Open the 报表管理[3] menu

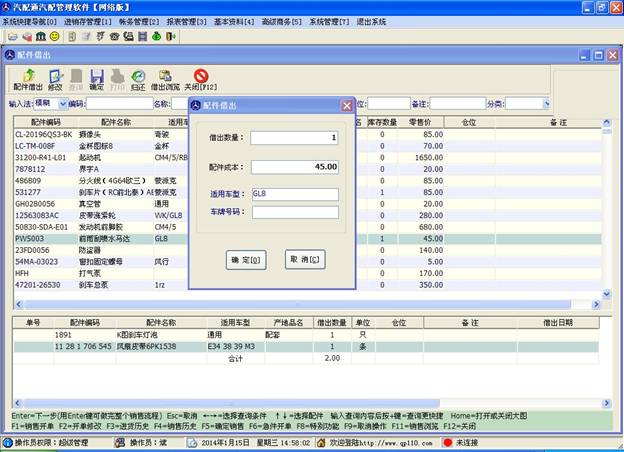click(x=187, y=21)
